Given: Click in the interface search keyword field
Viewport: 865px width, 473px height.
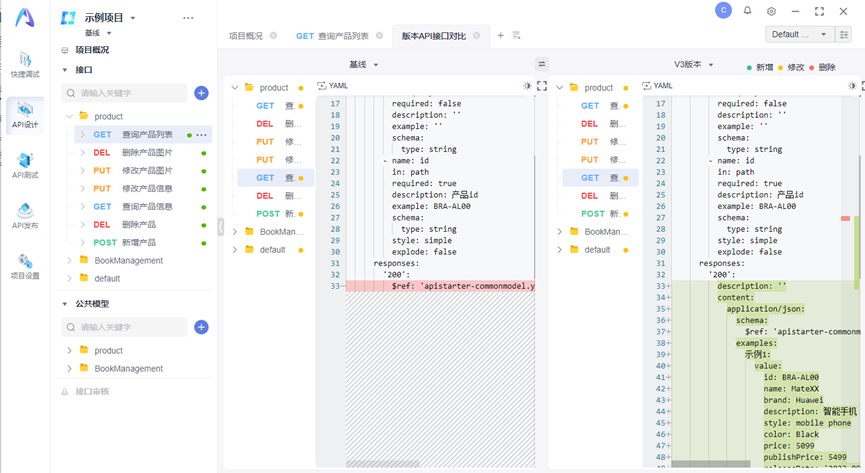Looking at the screenshot, I should point(124,93).
